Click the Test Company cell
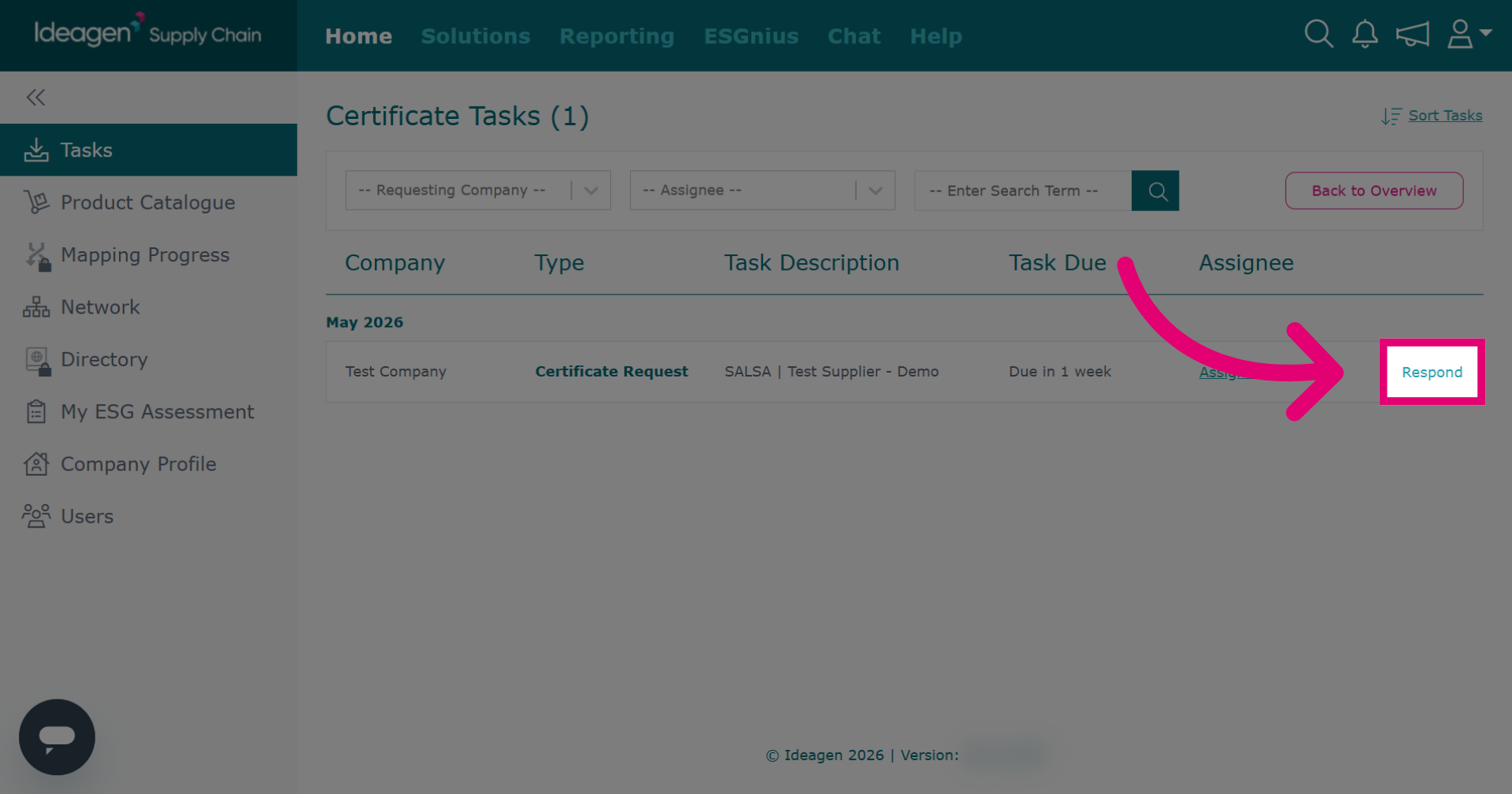The width and height of the screenshot is (1512, 794). pyautogui.click(x=395, y=372)
